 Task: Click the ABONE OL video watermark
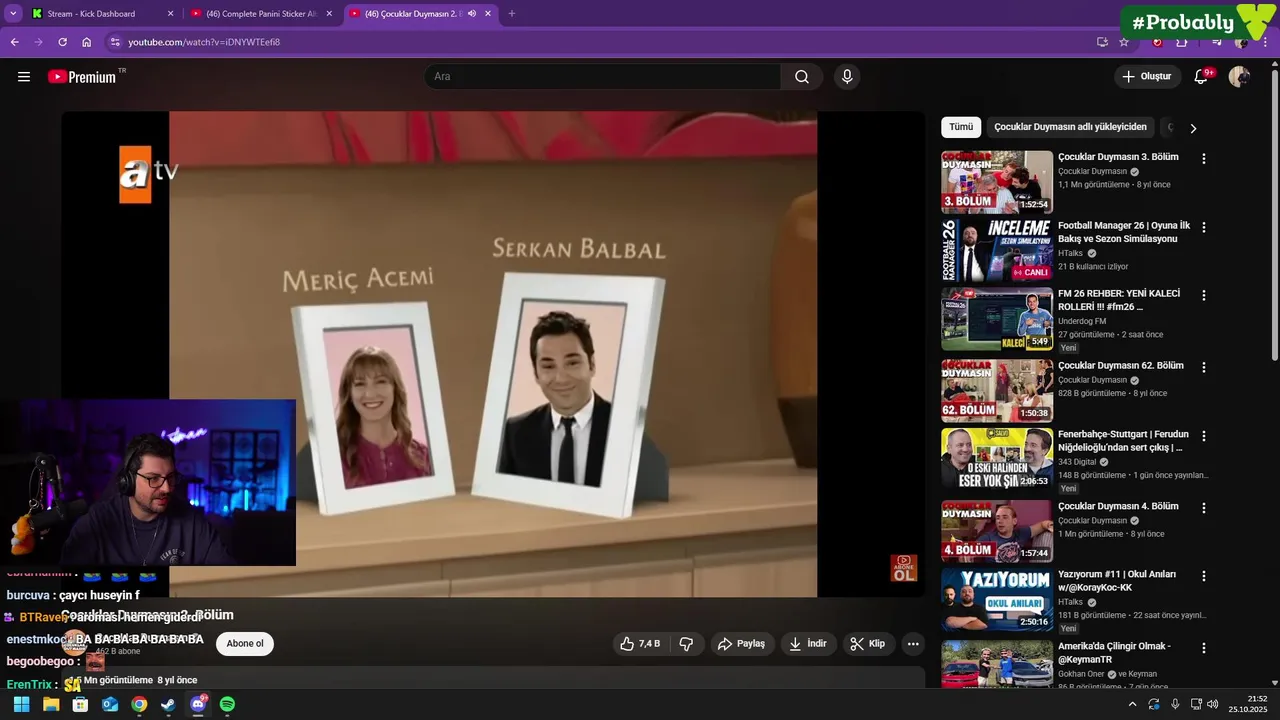pos(903,568)
